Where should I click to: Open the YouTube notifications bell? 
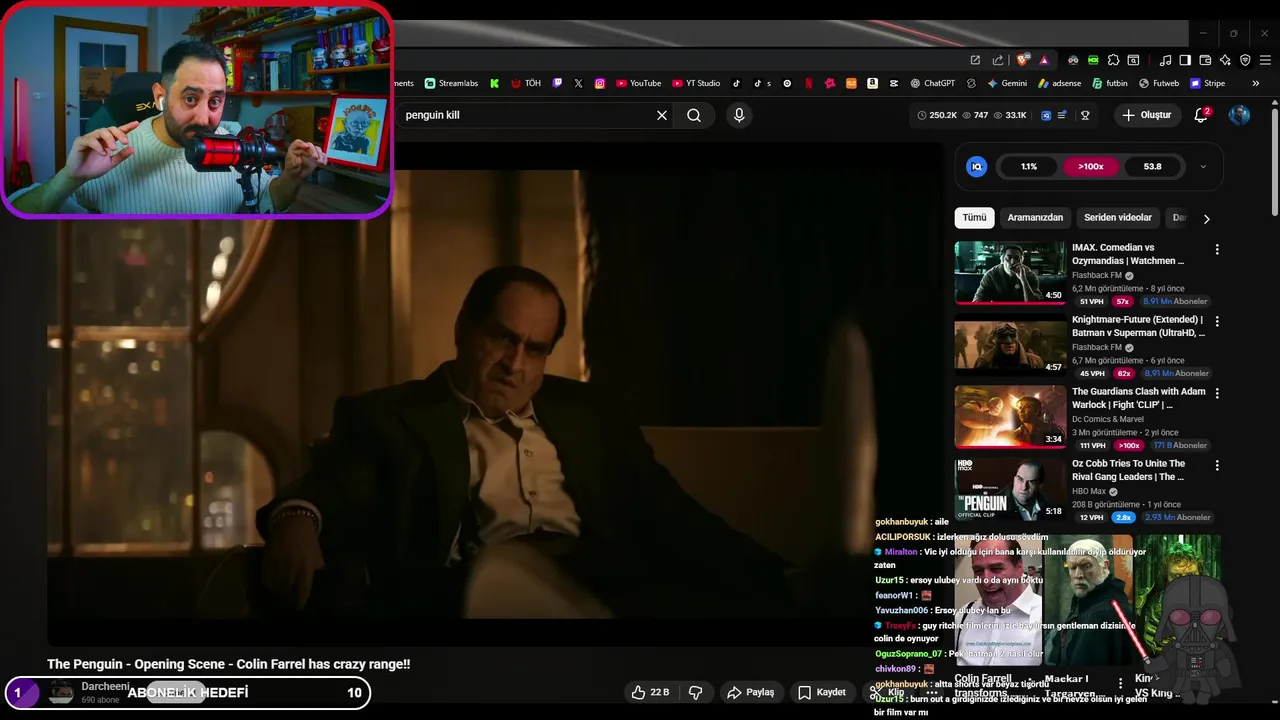(x=1202, y=115)
